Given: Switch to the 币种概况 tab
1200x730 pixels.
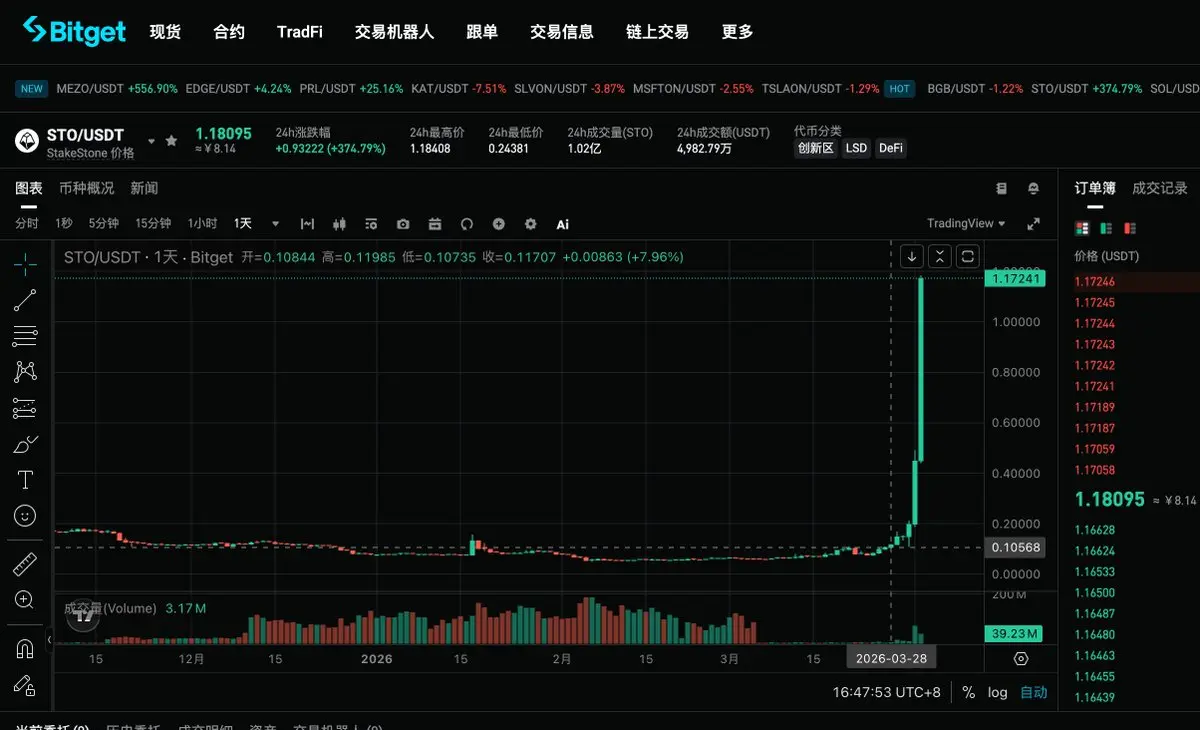Looking at the screenshot, I should [86, 188].
